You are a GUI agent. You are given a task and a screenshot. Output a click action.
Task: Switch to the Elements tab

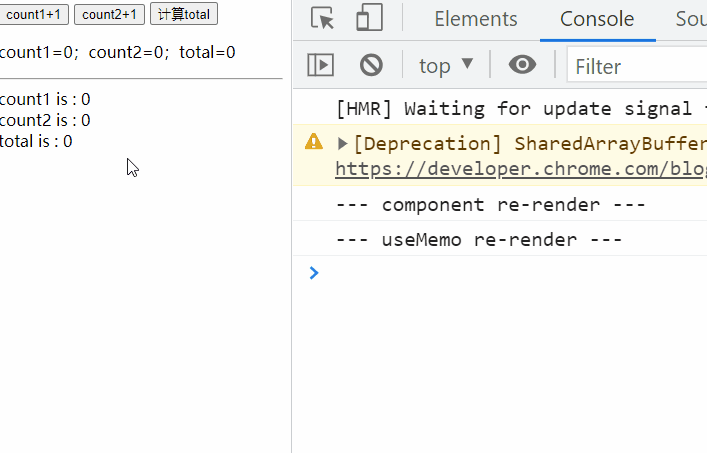tap(476, 19)
